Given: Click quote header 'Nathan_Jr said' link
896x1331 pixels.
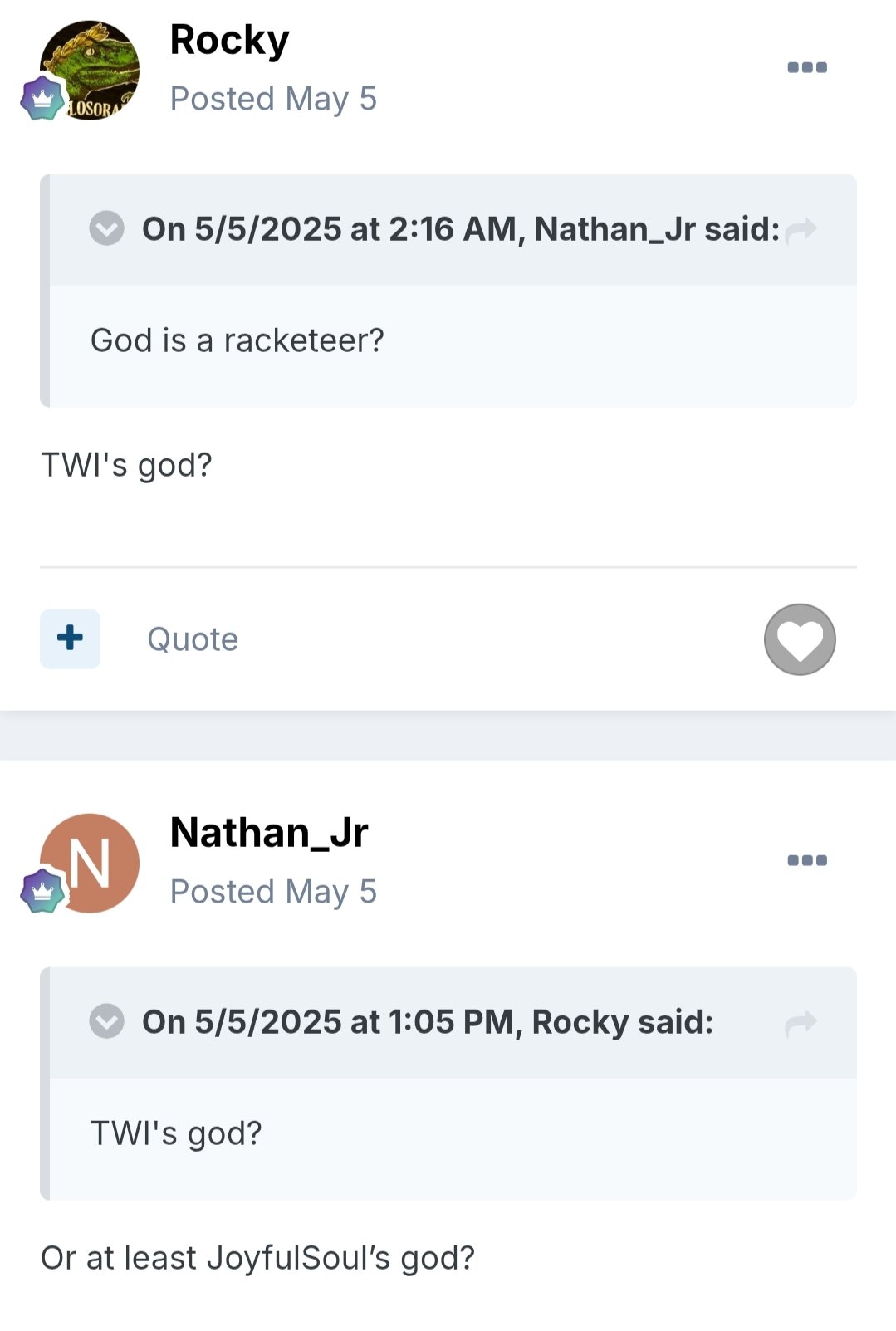Looking at the screenshot, I should pyautogui.click(x=461, y=229).
